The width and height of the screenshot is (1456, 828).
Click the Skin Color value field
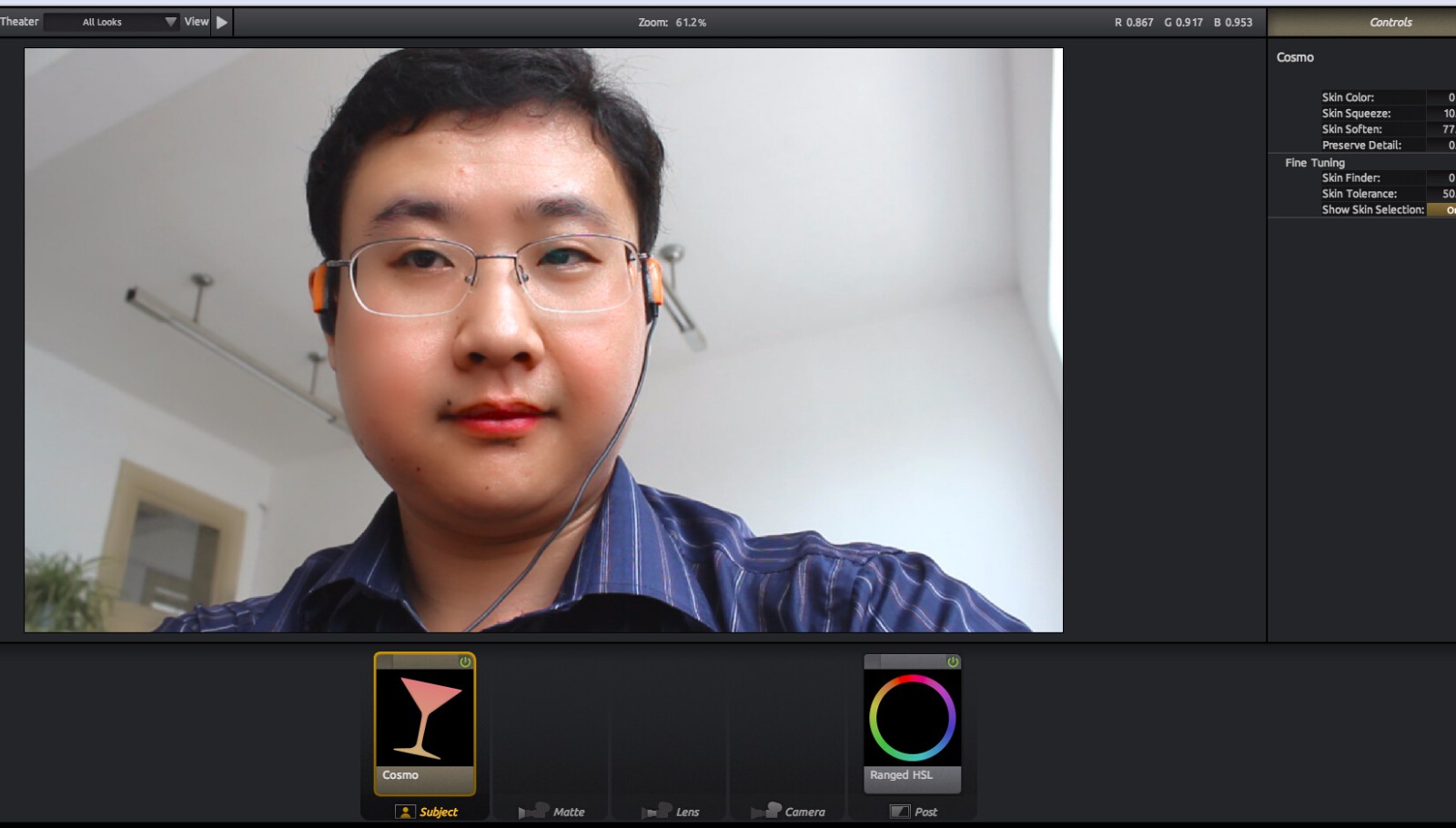pyautogui.click(x=1441, y=97)
